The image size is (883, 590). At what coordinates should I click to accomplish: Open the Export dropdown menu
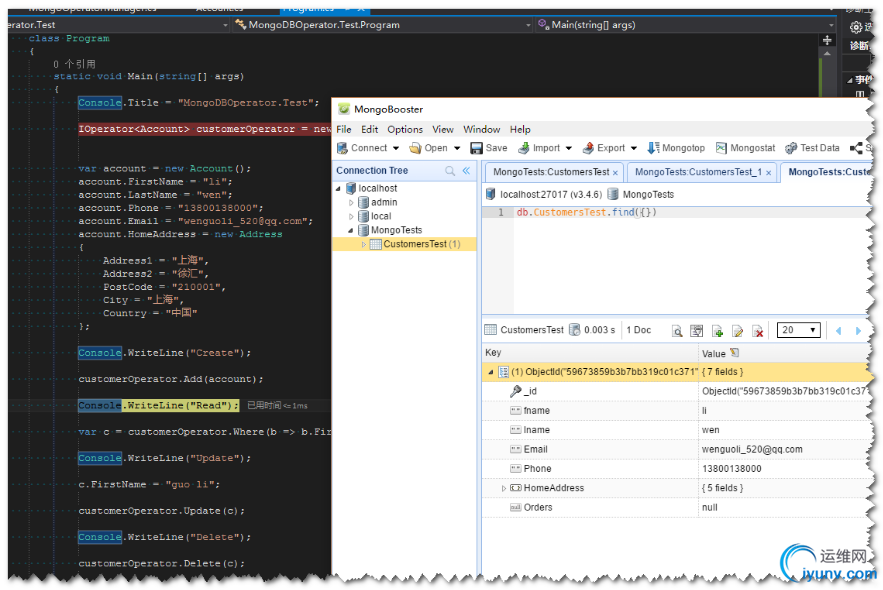(x=610, y=148)
